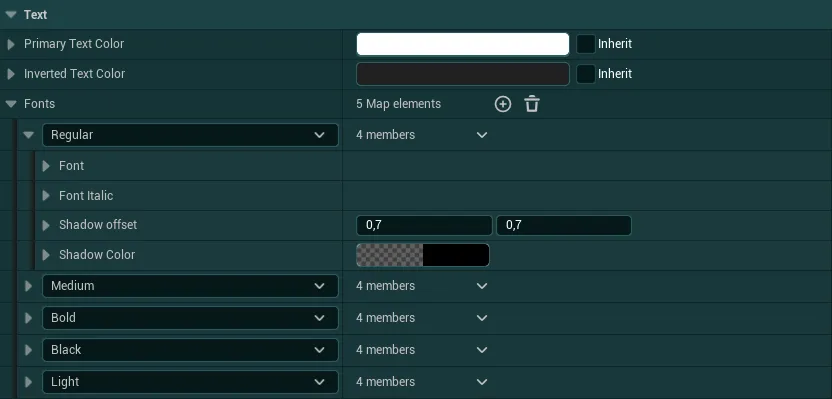Expand the Shadow Color property

(x=46, y=255)
